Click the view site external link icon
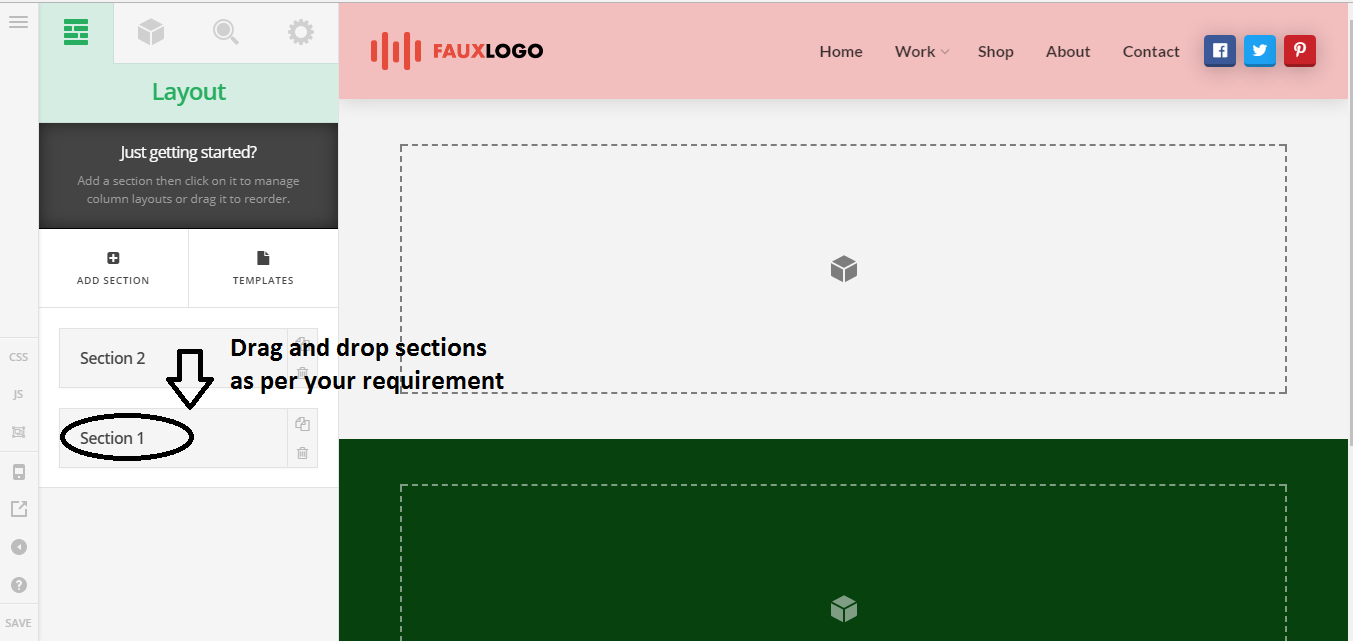1353x641 pixels. pyautogui.click(x=18, y=509)
